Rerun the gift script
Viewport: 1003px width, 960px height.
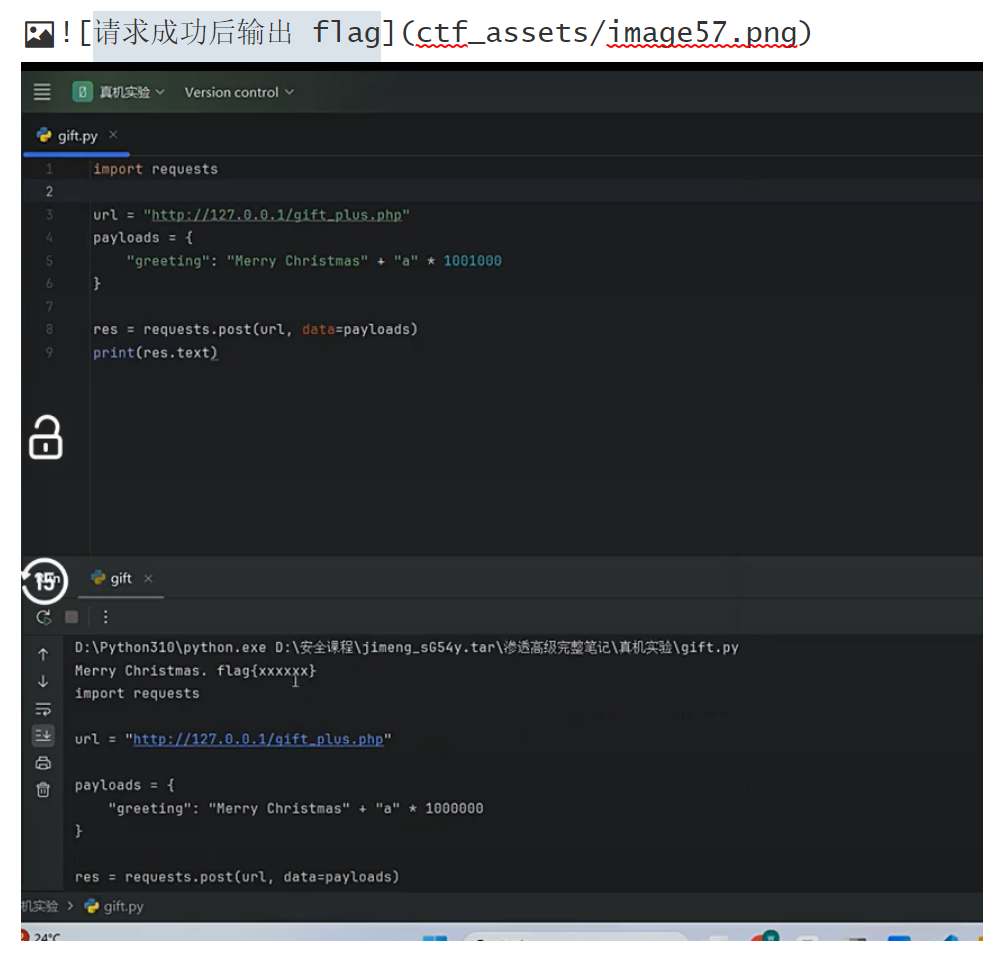tap(43, 617)
